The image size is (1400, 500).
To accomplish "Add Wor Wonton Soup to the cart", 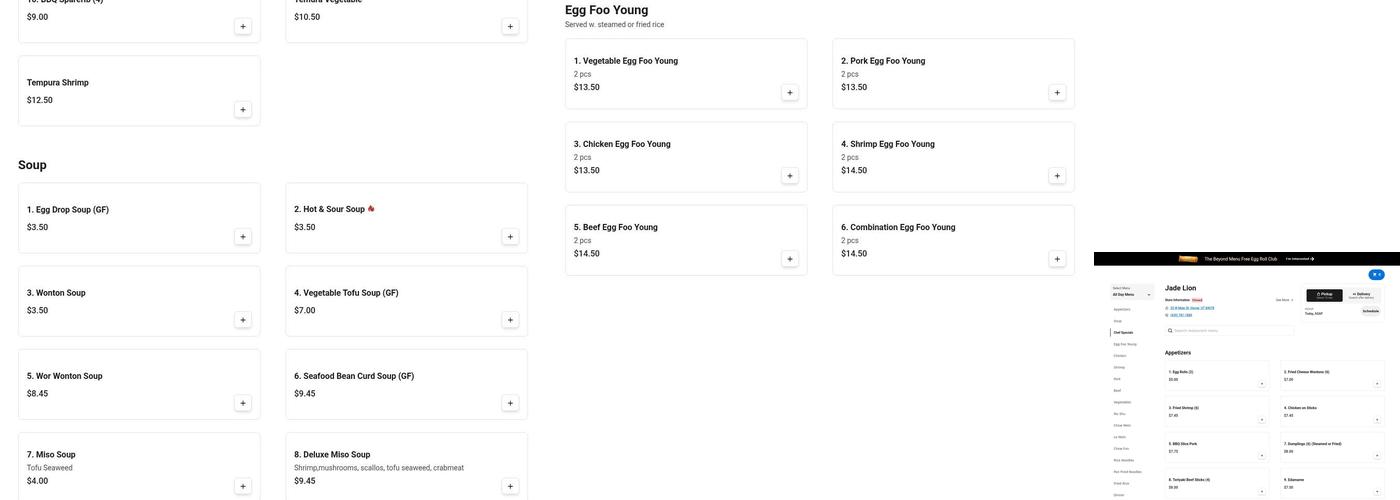I will 243,403.
